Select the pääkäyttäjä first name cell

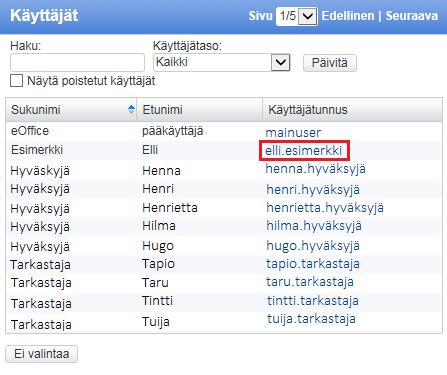tap(173, 131)
